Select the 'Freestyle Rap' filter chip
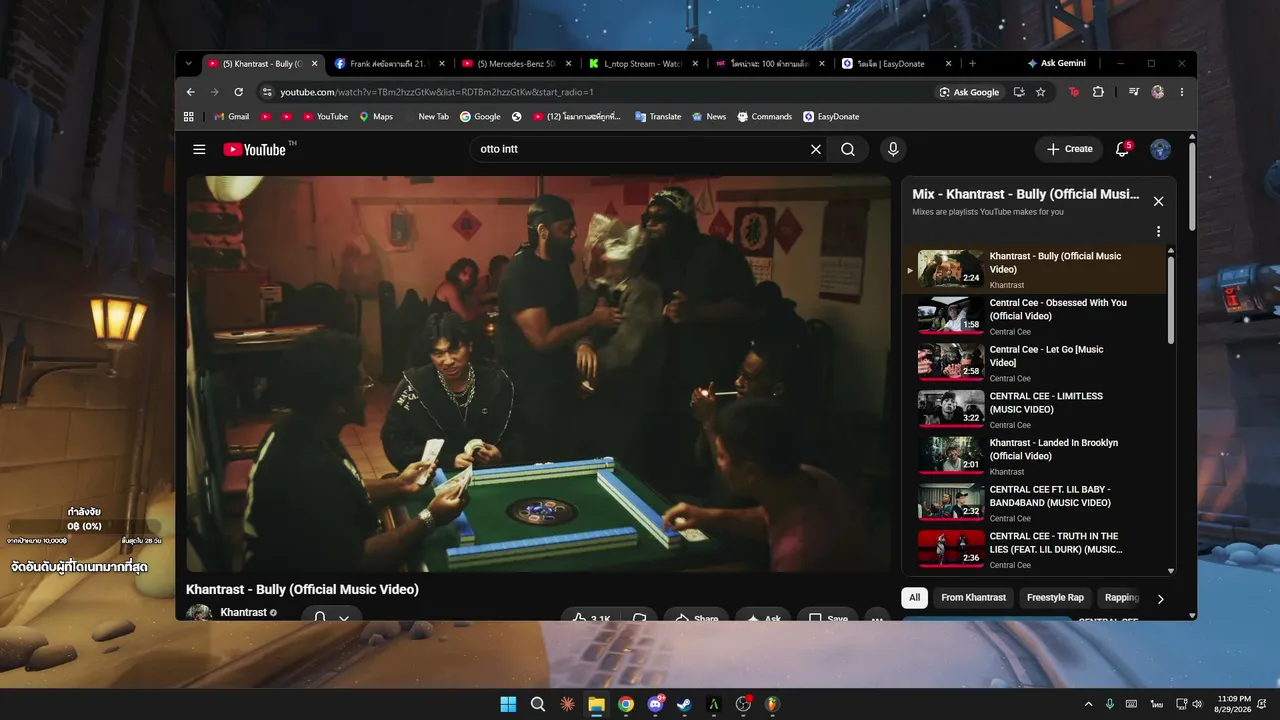This screenshot has width=1280, height=720. pyautogui.click(x=1055, y=598)
